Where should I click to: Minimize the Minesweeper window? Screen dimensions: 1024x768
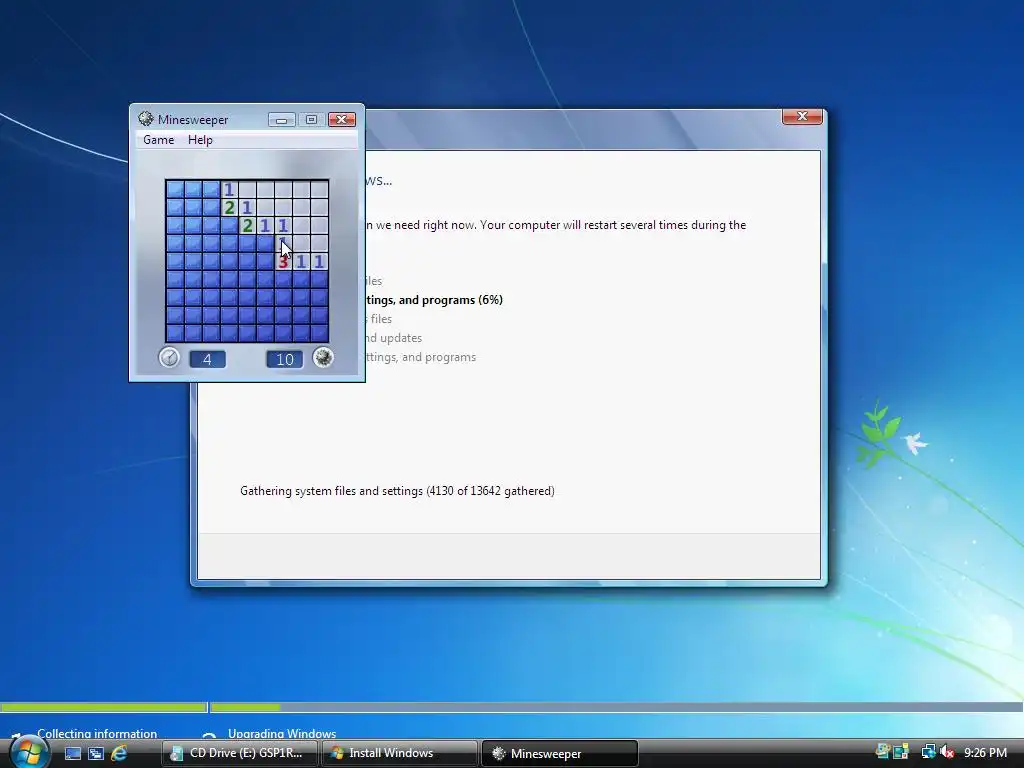[x=281, y=120]
